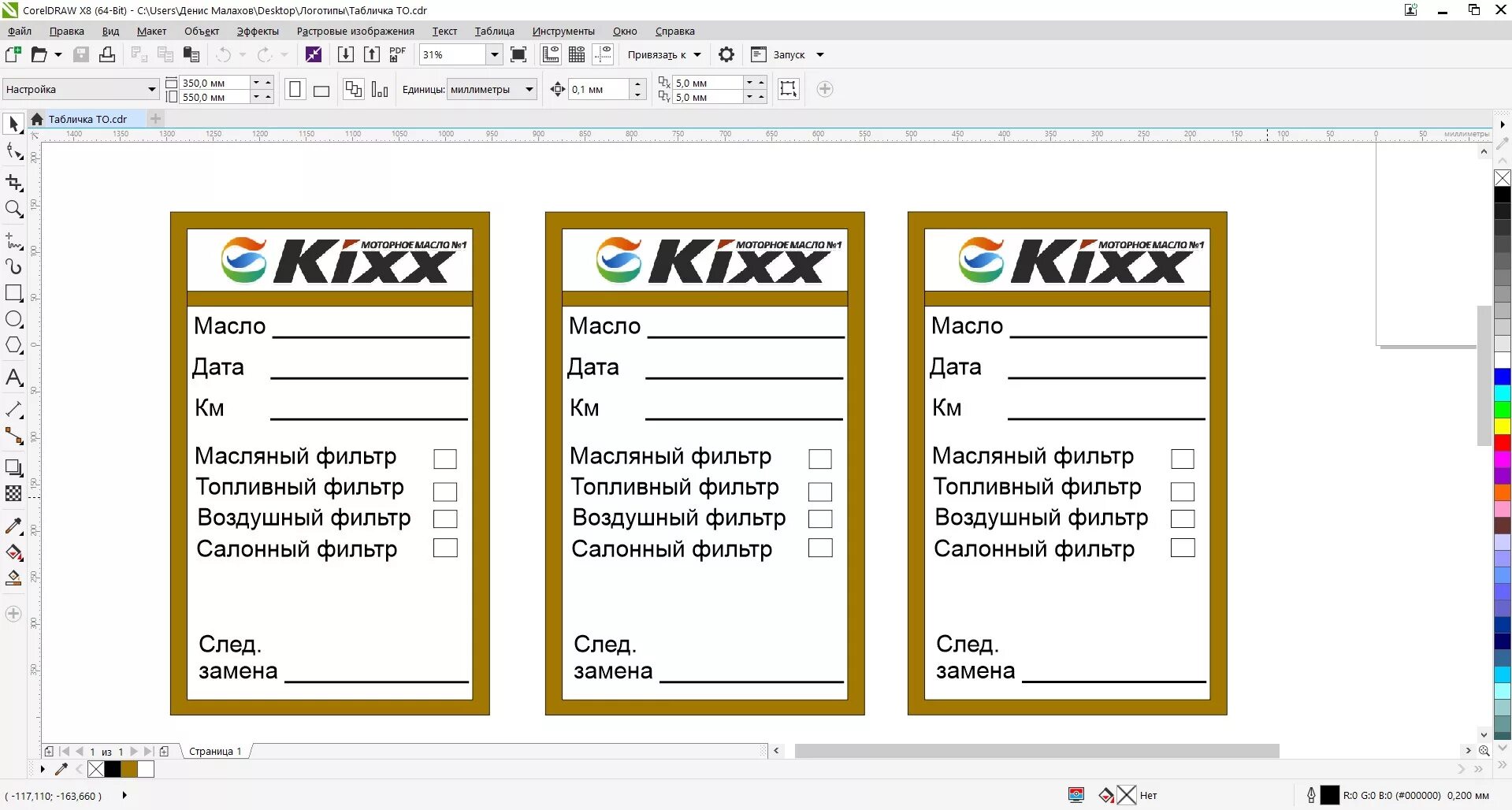Select the Smart Fill tool
The width and height of the screenshot is (1512, 810).
(13, 578)
